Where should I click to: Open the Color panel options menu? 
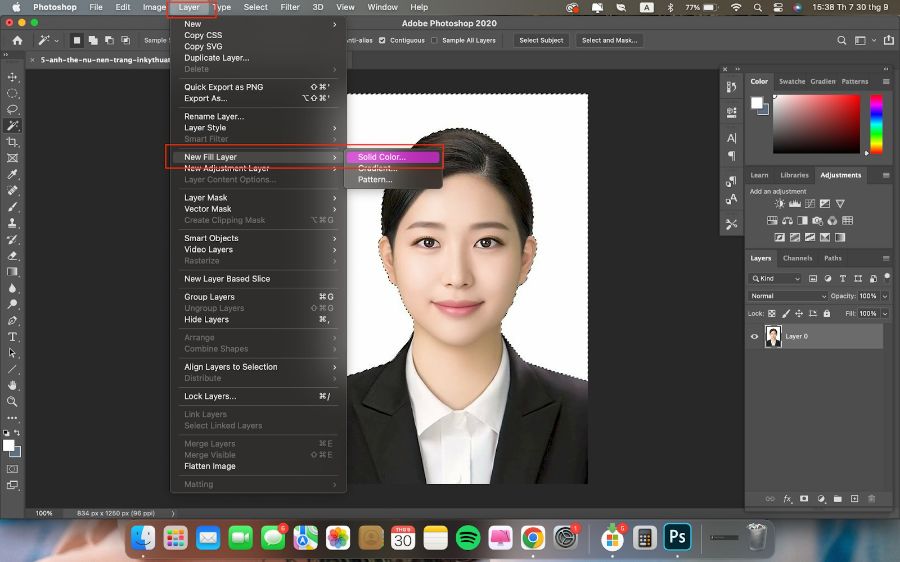[886, 82]
